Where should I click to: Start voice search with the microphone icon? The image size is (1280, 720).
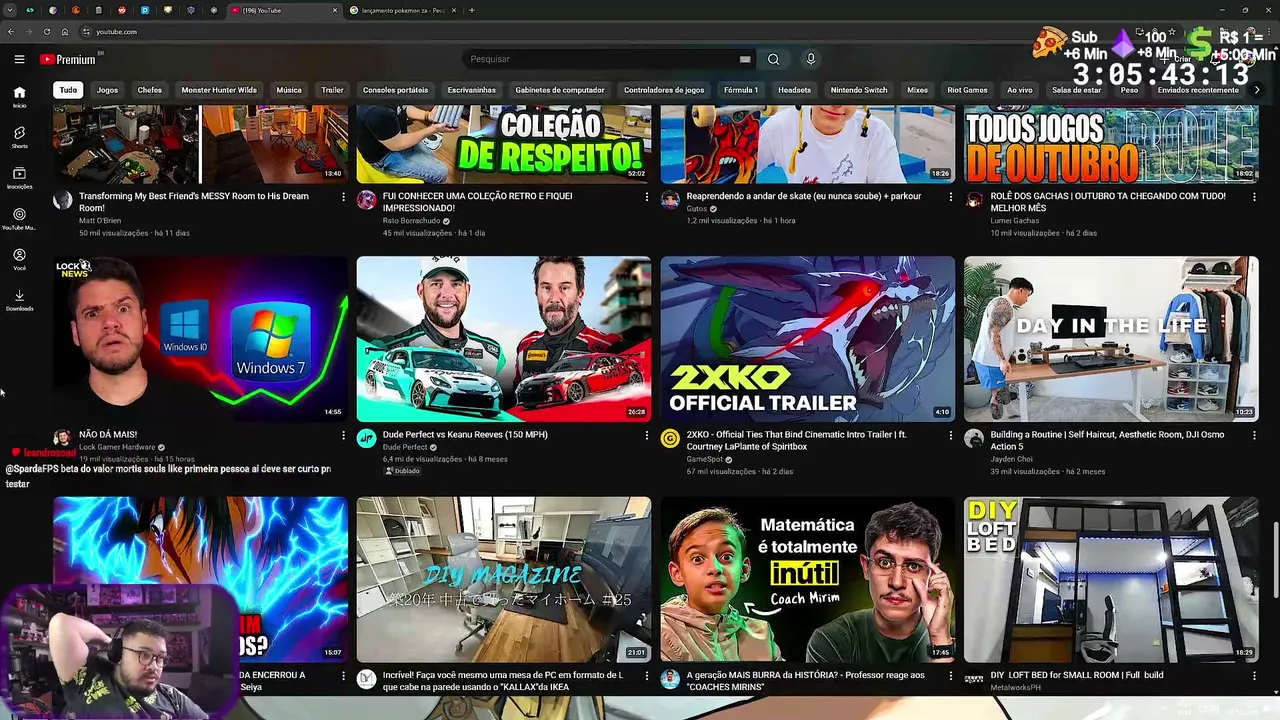tap(811, 59)
